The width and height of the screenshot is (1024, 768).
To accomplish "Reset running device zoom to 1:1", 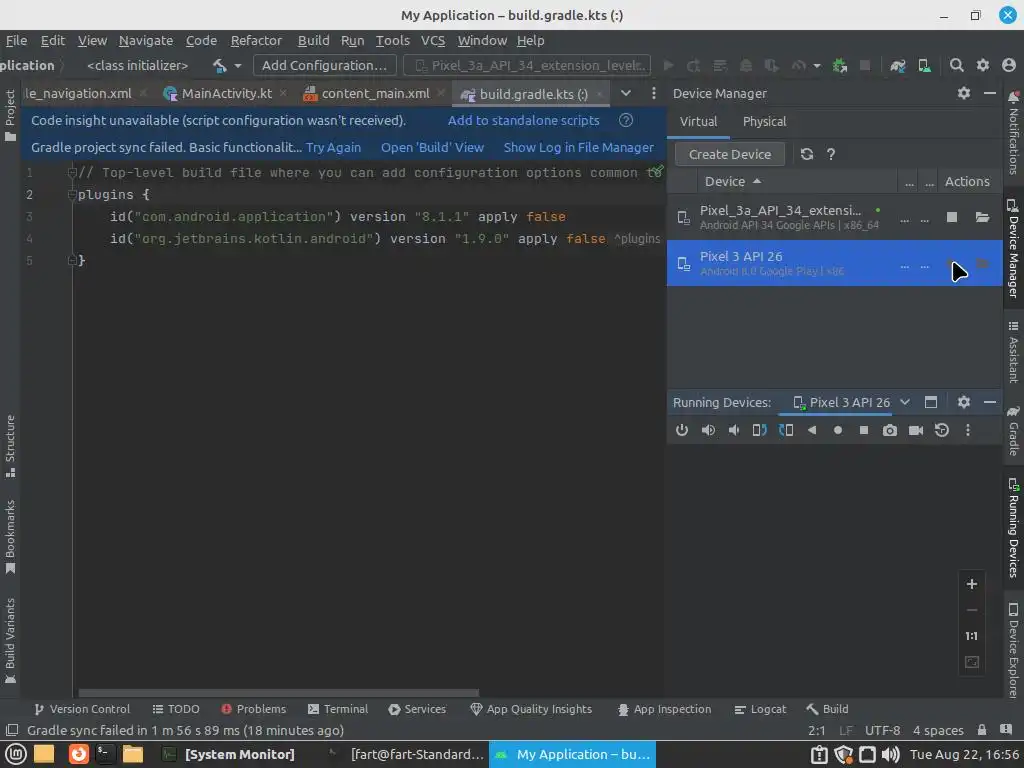I will 972,636.
